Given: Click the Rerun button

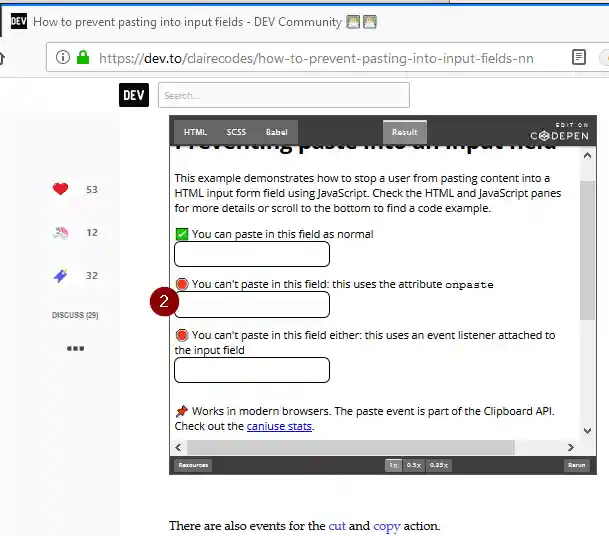Looking at the screenshot, I should [576, 465].
